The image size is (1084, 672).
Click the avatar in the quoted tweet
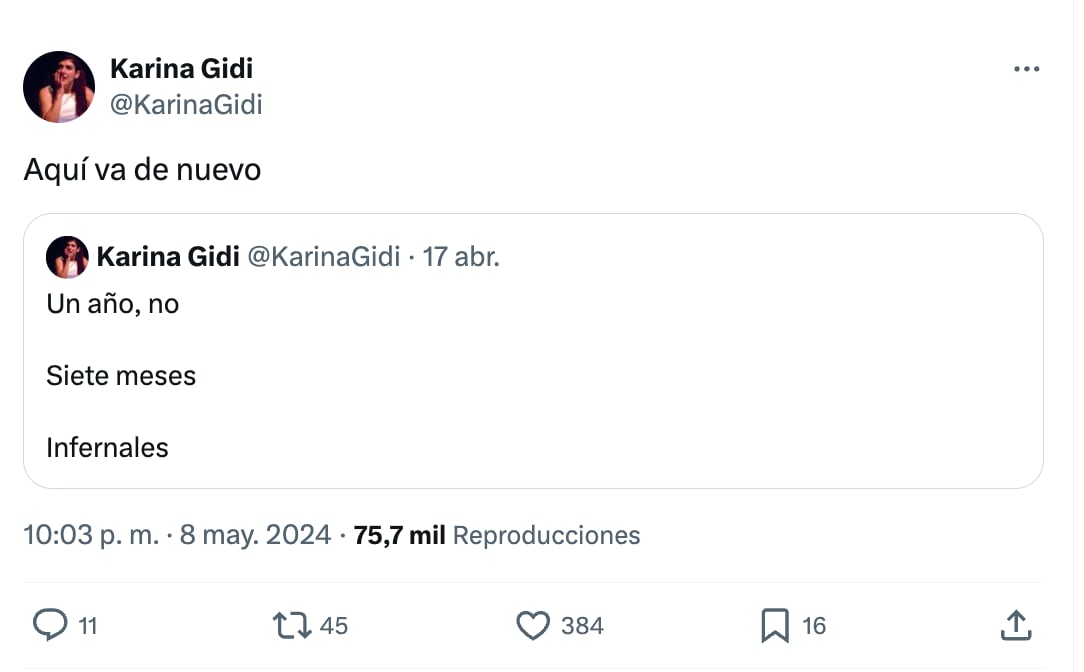(67, 257)
